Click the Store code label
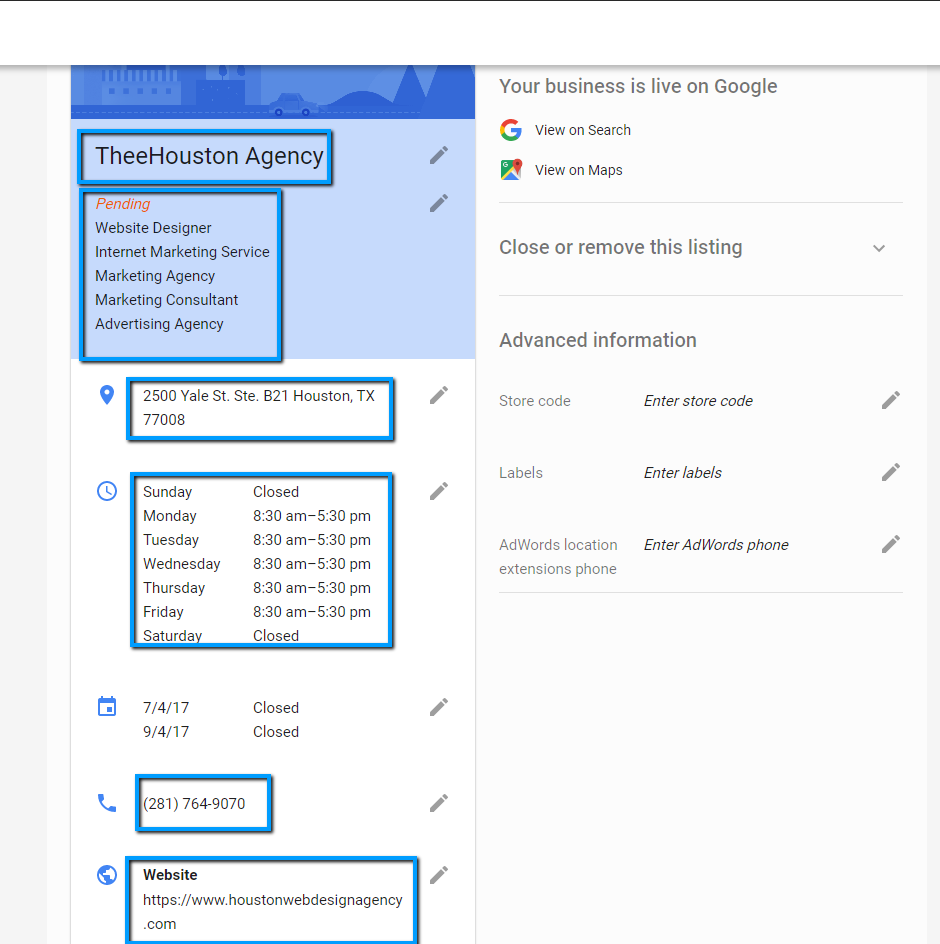Image resolution: width=940 pixels, height=944 pixels. pos(535,401)
